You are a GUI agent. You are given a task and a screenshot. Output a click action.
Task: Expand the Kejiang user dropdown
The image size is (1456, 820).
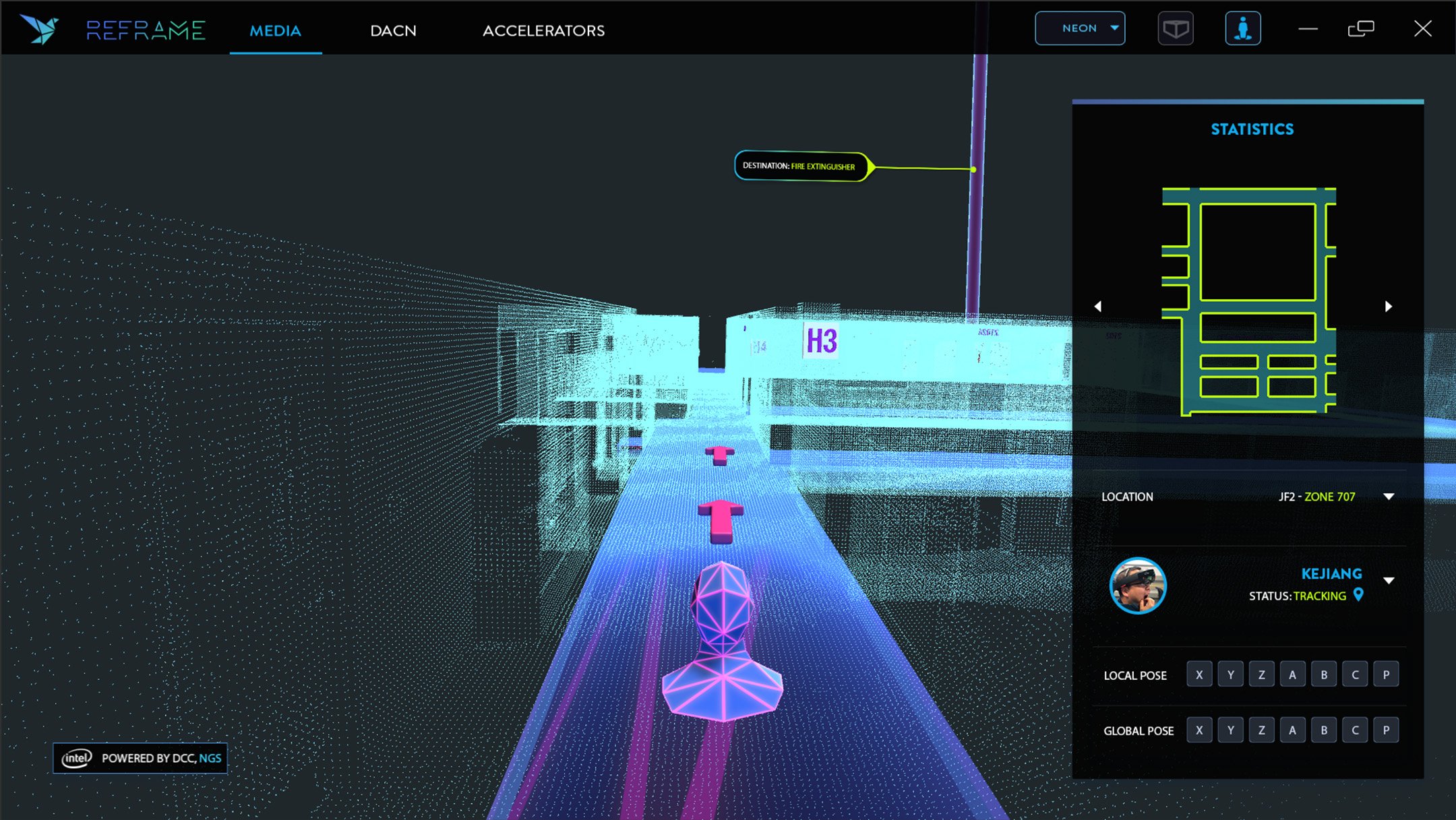[1389, 580]
